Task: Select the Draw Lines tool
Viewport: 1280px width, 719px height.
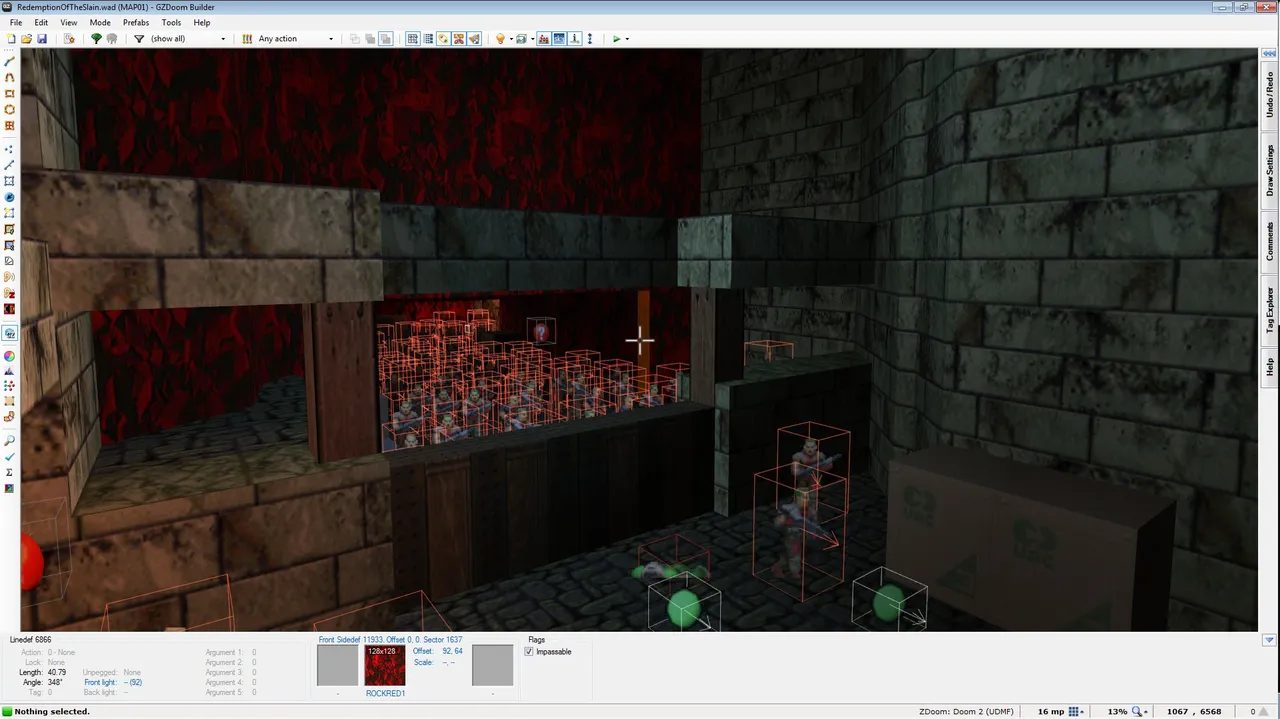Action: (10, 62)
